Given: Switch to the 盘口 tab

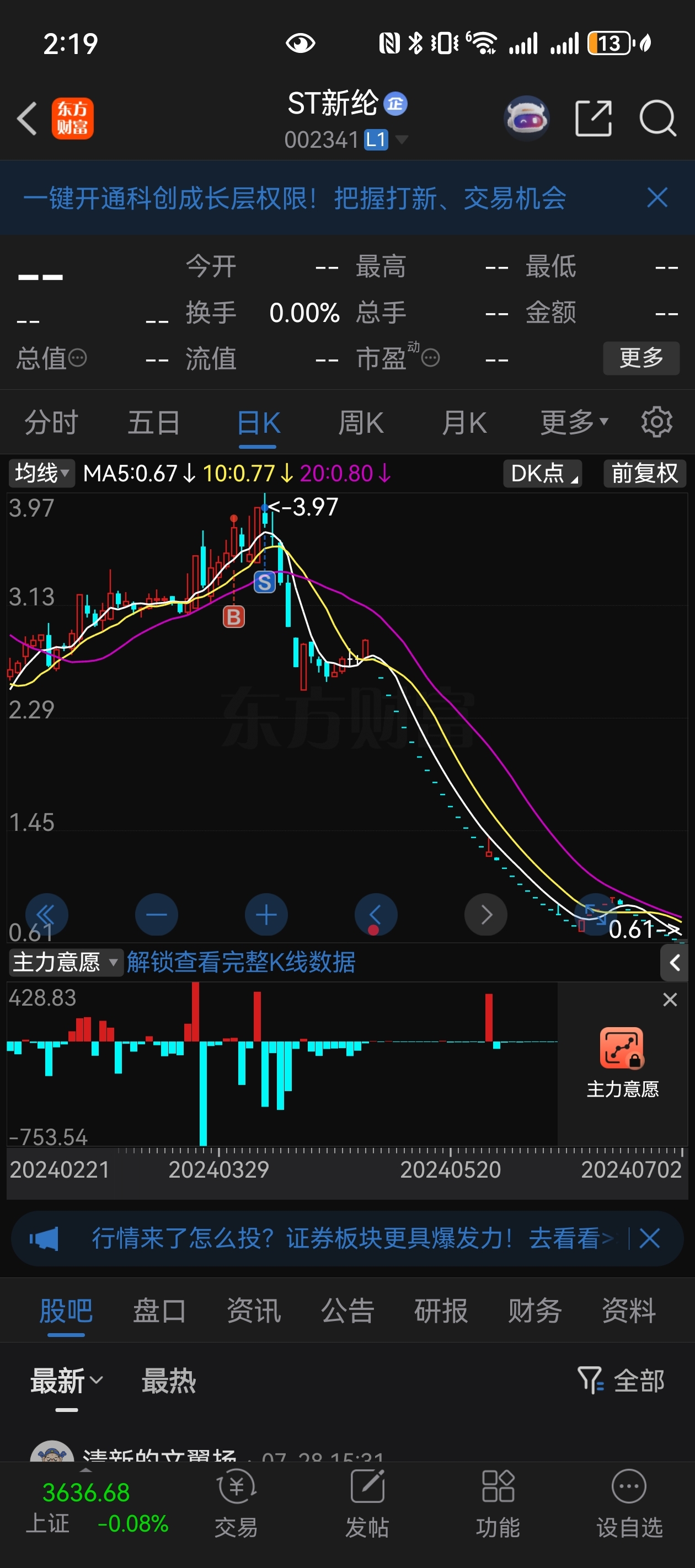Looking at the screenshot, I should coord(159,1311).
